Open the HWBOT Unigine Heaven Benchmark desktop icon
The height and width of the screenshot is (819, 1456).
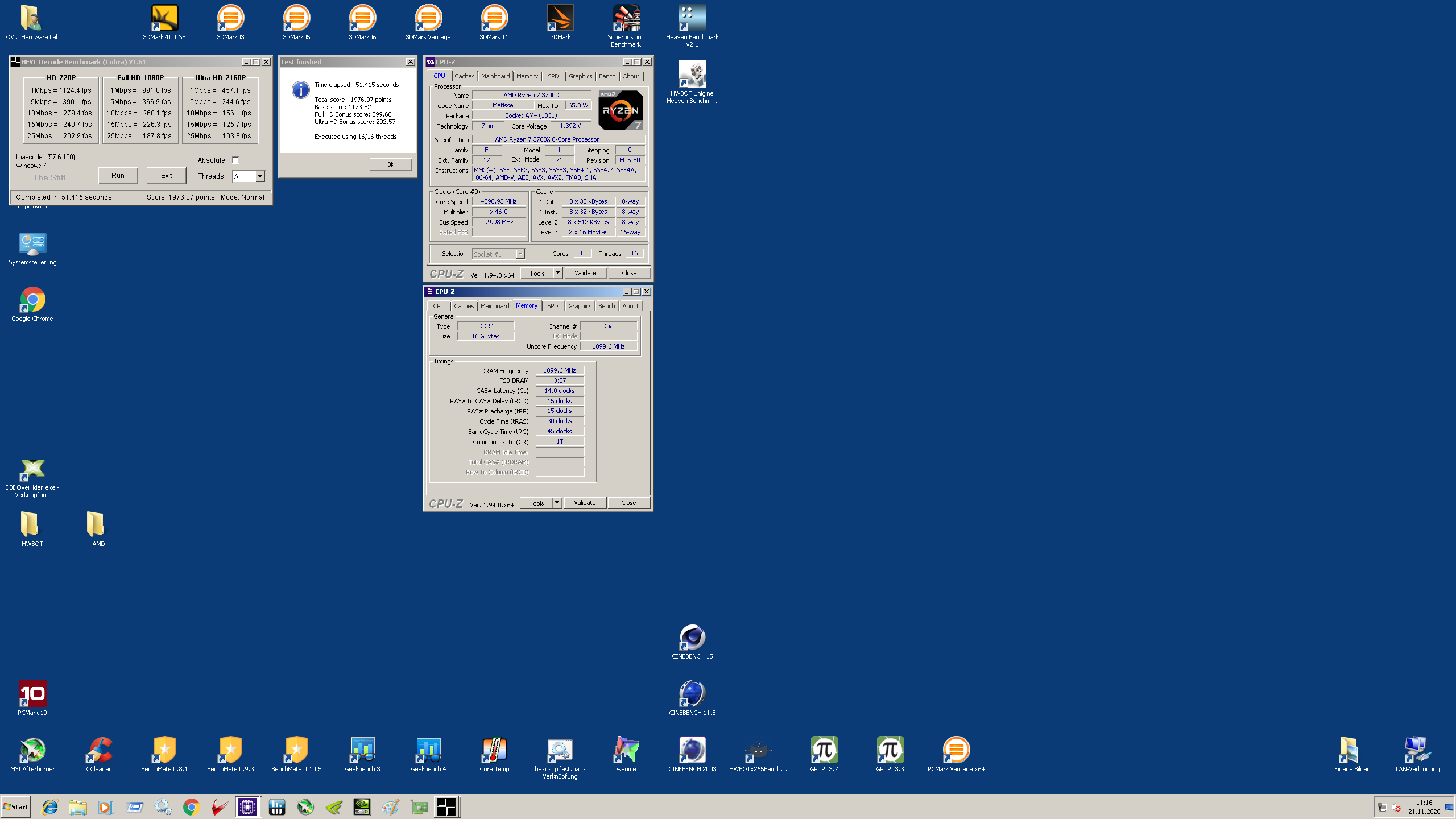(692, 82)
